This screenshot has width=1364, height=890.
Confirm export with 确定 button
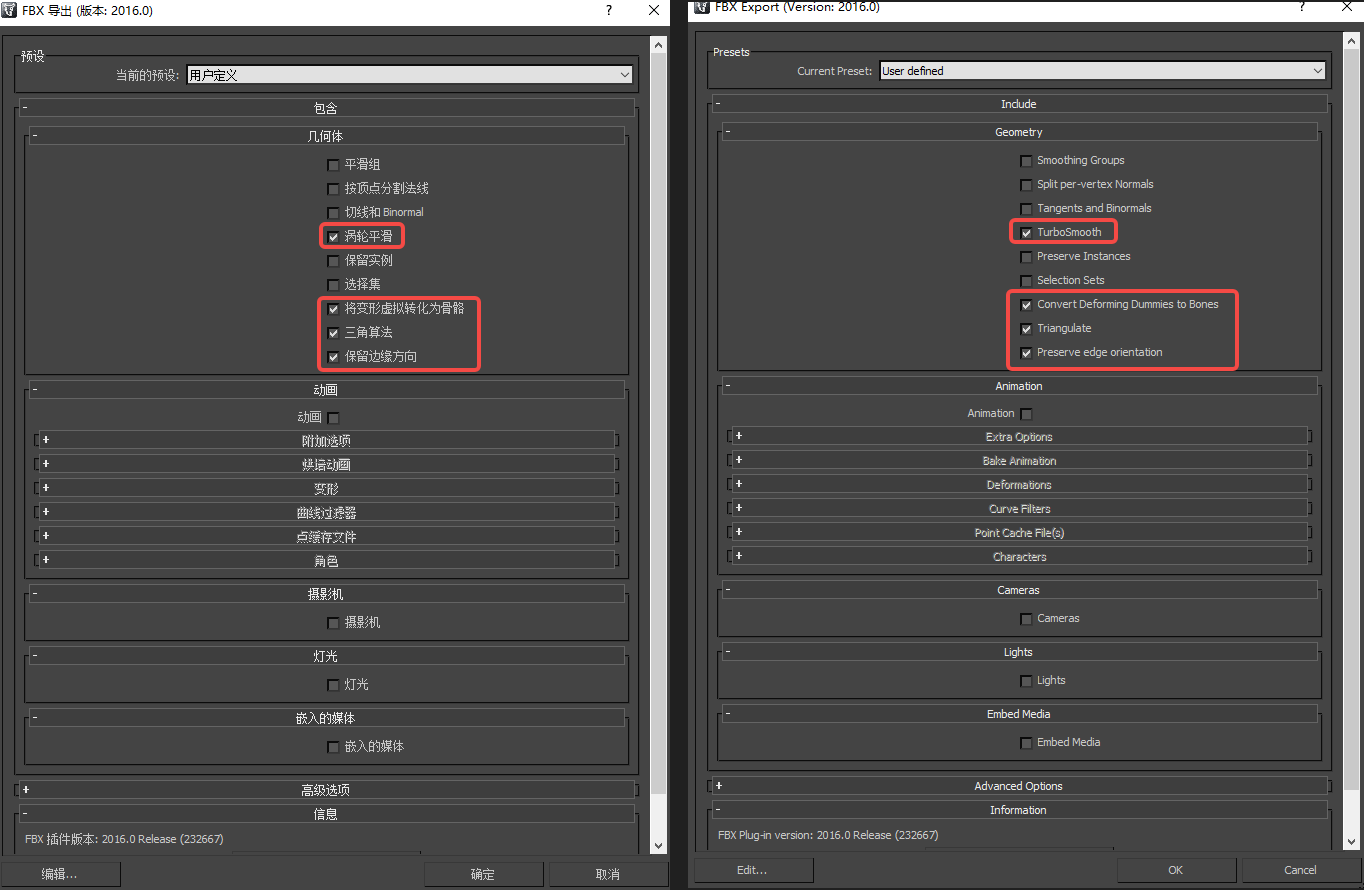click(484, 874)
